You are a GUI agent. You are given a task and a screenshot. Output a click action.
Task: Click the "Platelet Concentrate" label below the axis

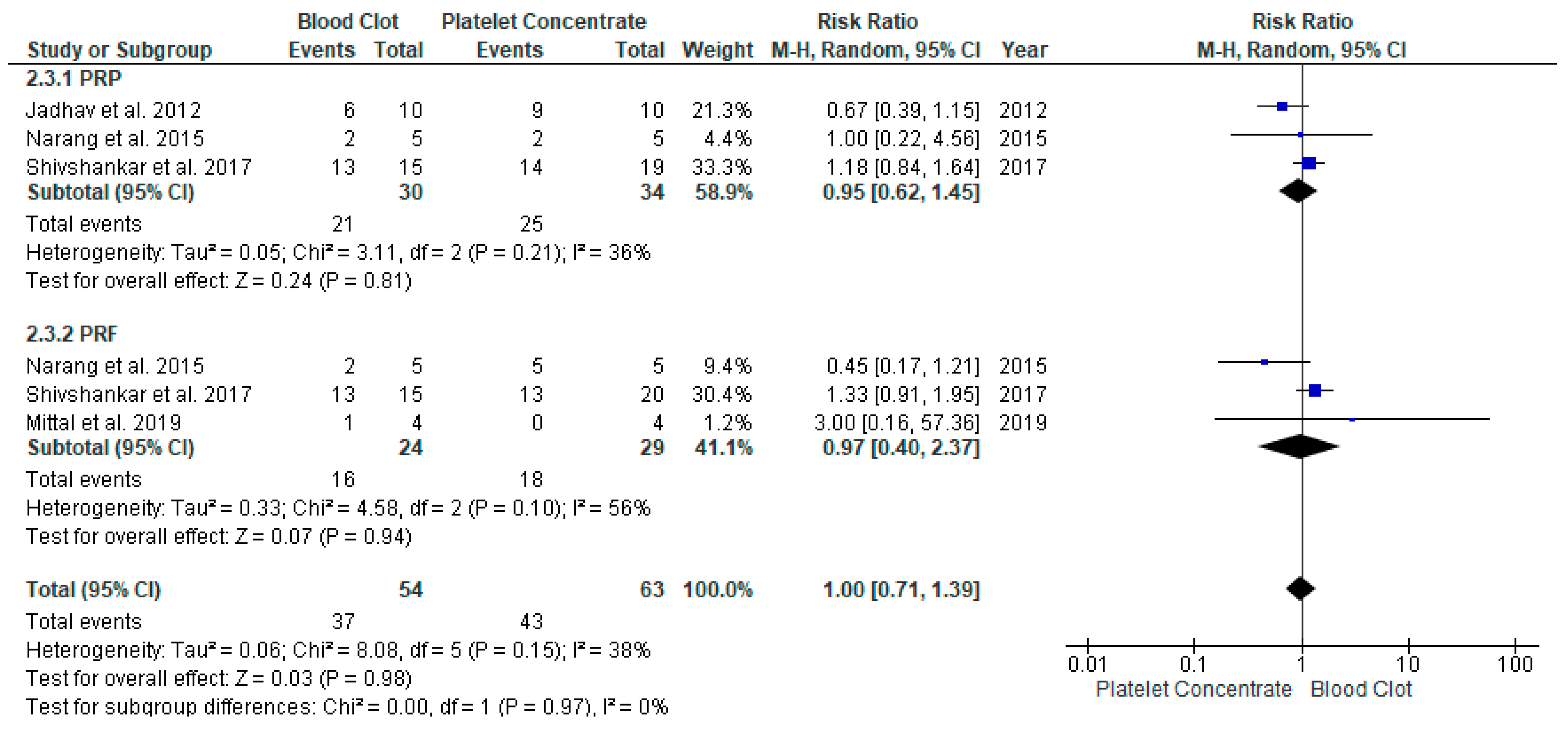tap(1194, 689)
